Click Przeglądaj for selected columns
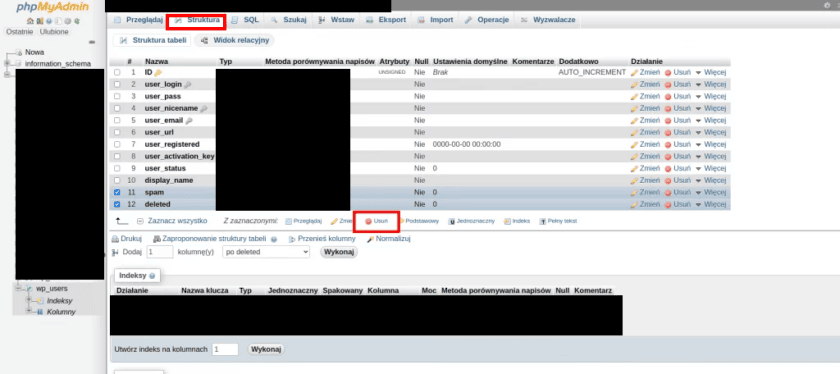Viewport: 840px width, 374px height. click(x=303, y=221)
